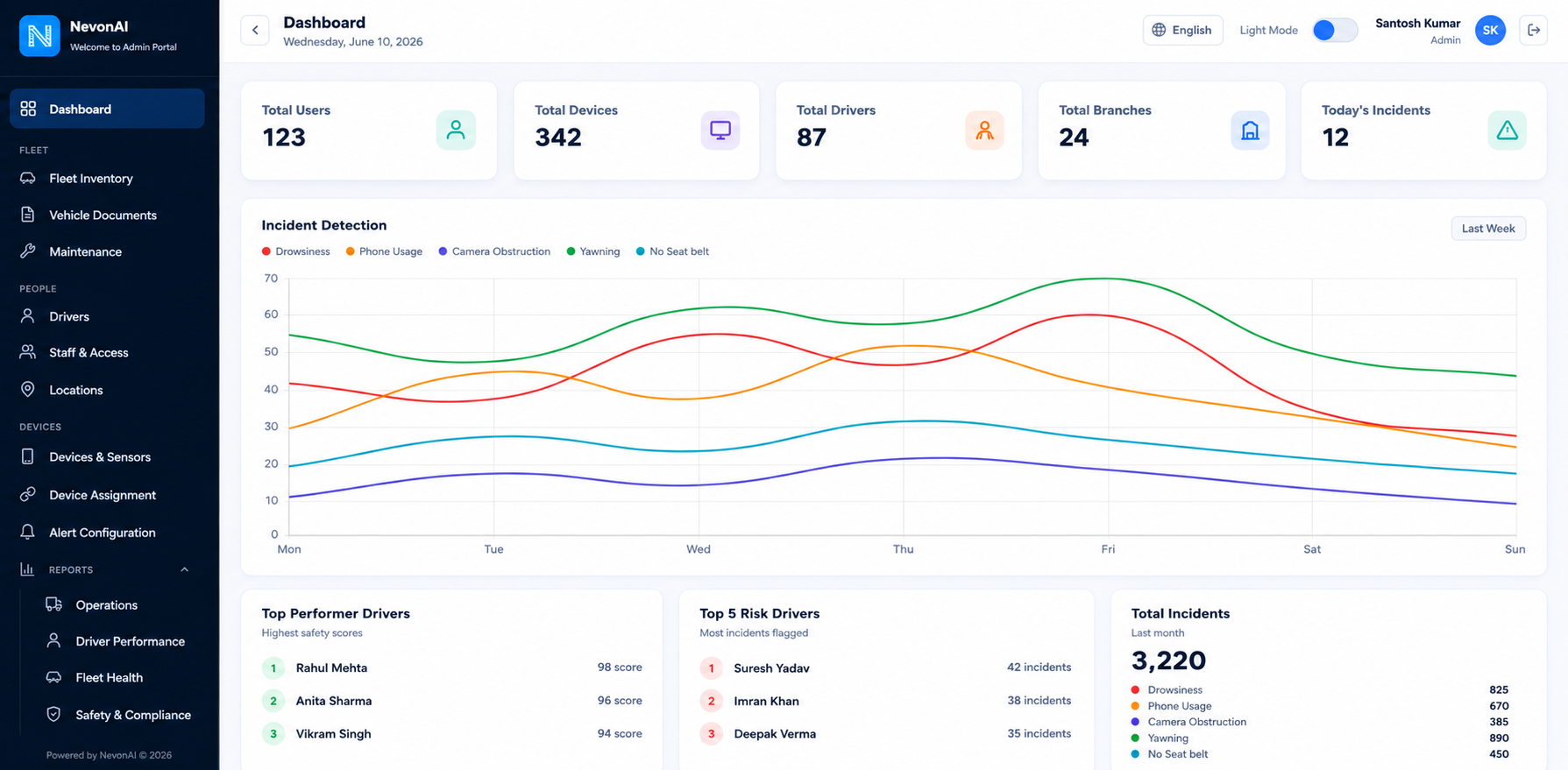Select the Today's Incidents card
This screenshot has height=770, width=1568.
[1423, 131]
